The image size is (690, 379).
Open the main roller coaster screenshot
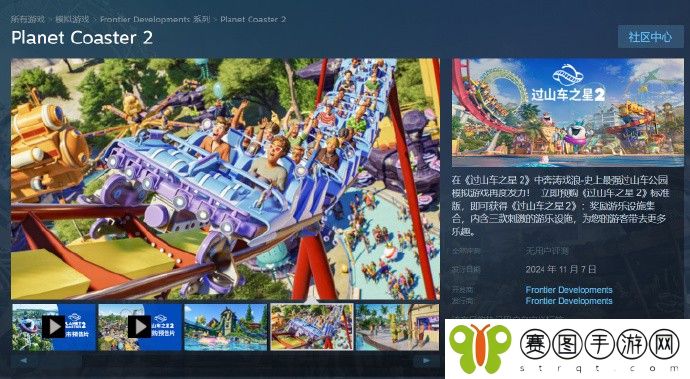pyautogui.click(x=225, y=179)
